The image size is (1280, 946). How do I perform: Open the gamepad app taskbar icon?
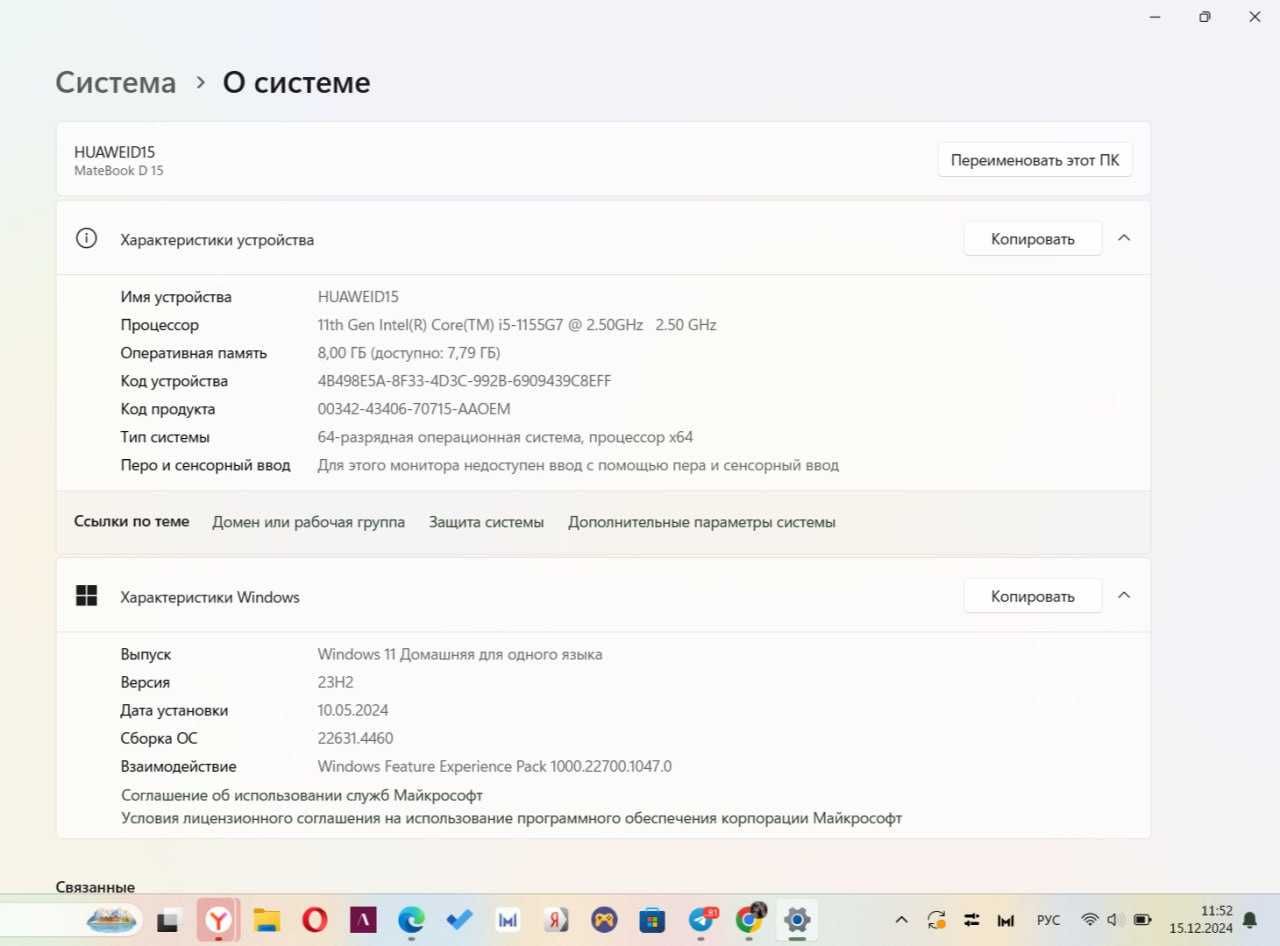coord(604,920)
